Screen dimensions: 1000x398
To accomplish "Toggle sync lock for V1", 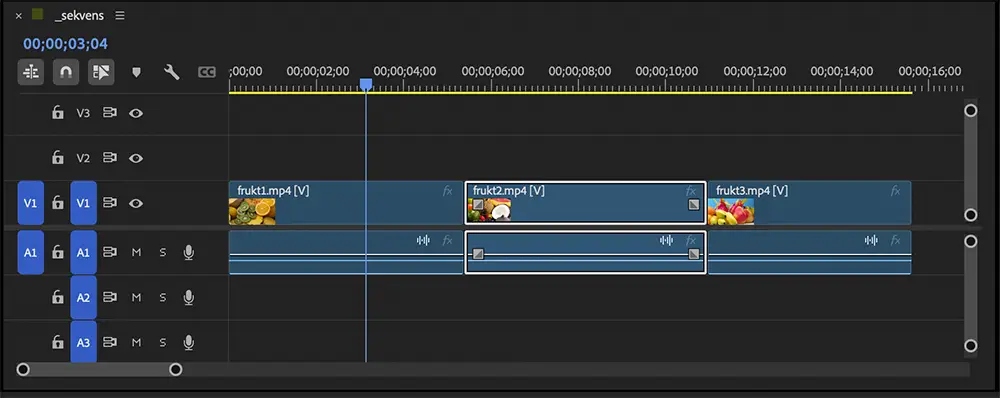I will [x=110, y=203].
